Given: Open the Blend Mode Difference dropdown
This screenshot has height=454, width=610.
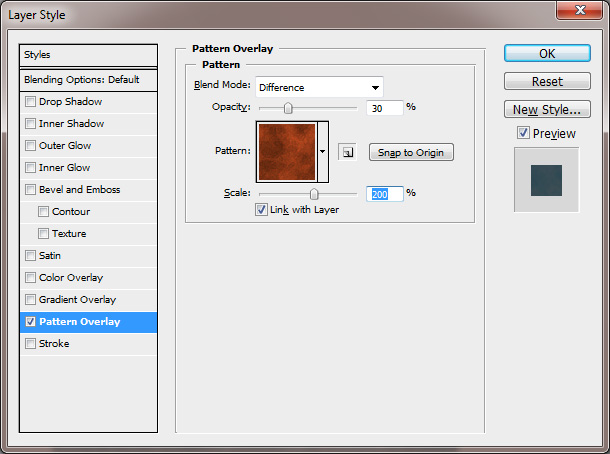Looking at the screenshot, I should point(319,87).
